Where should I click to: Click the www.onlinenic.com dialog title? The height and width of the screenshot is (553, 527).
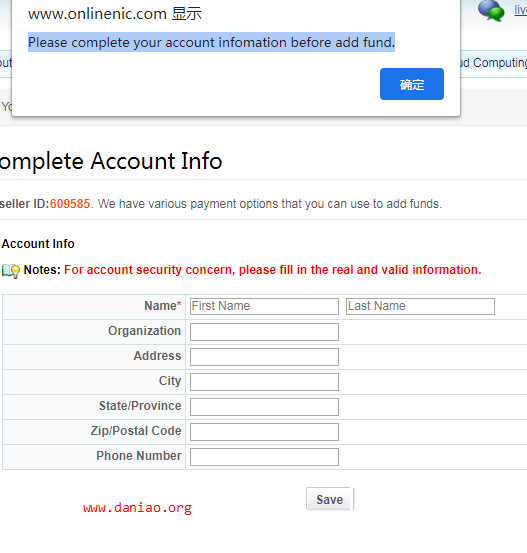tap(115, 14)
